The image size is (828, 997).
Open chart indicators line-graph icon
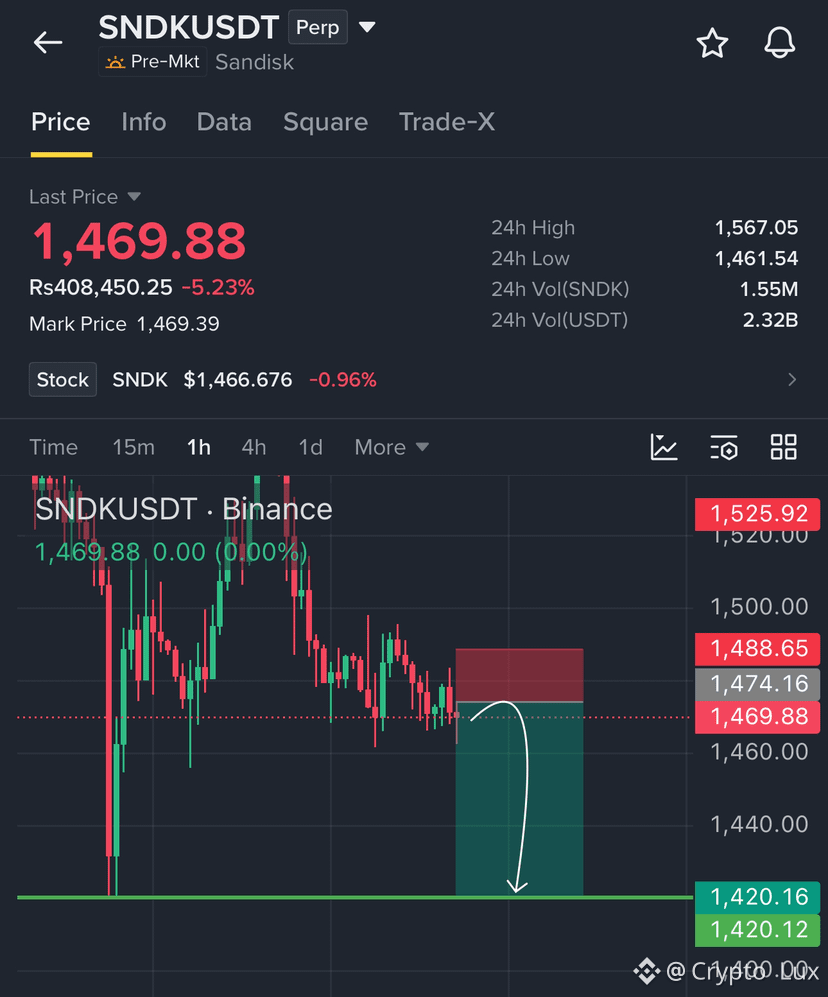664,447
